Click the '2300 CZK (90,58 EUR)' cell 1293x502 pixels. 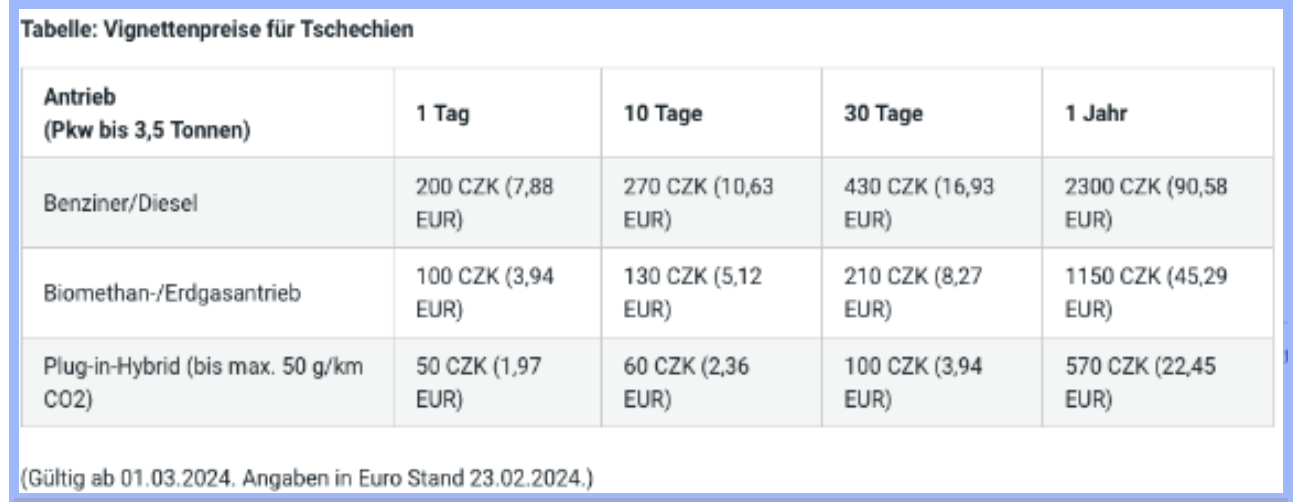(1158, 203)
